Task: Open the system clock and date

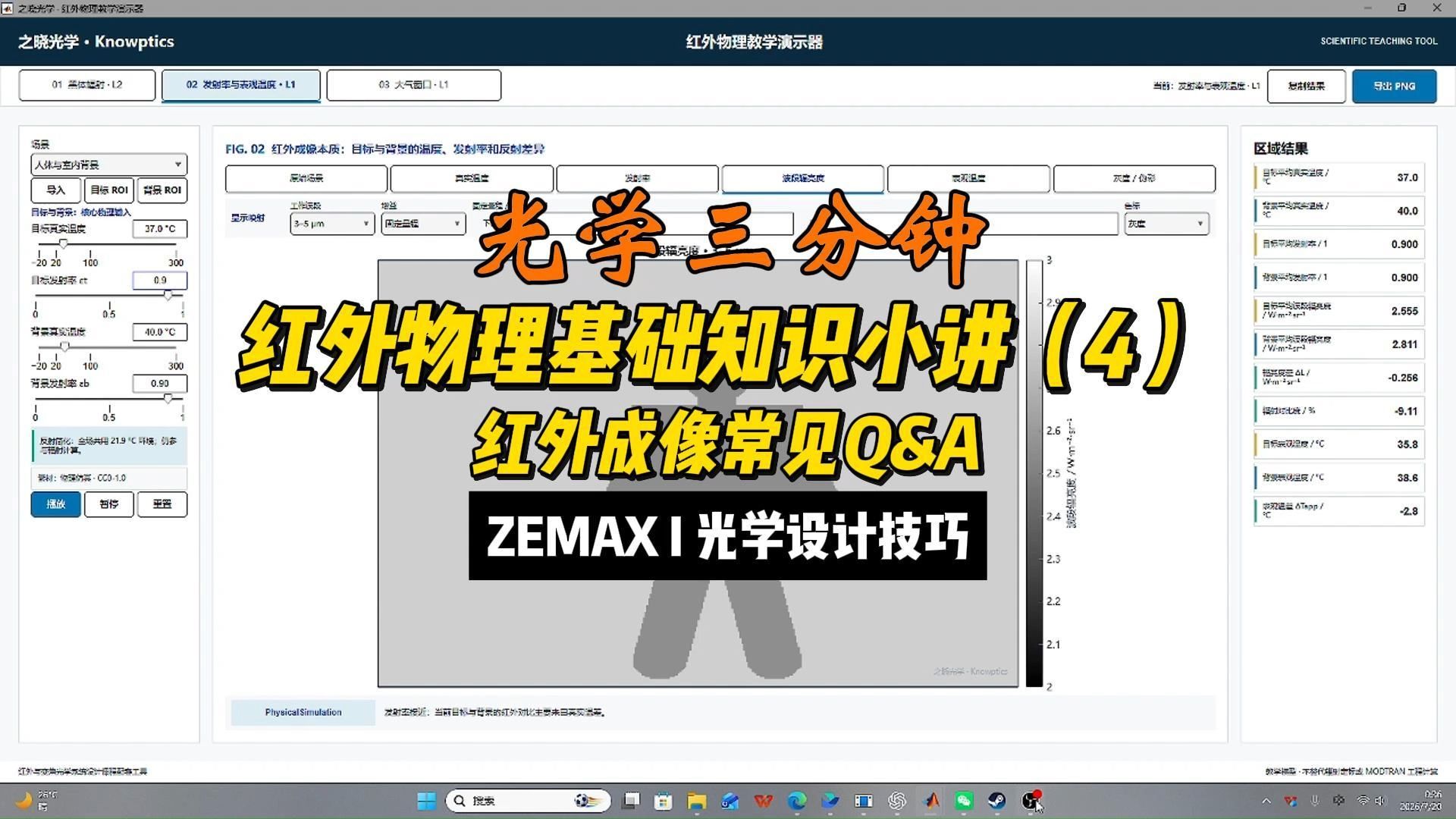Action: pyautogui.click(x=1423, y=801)
